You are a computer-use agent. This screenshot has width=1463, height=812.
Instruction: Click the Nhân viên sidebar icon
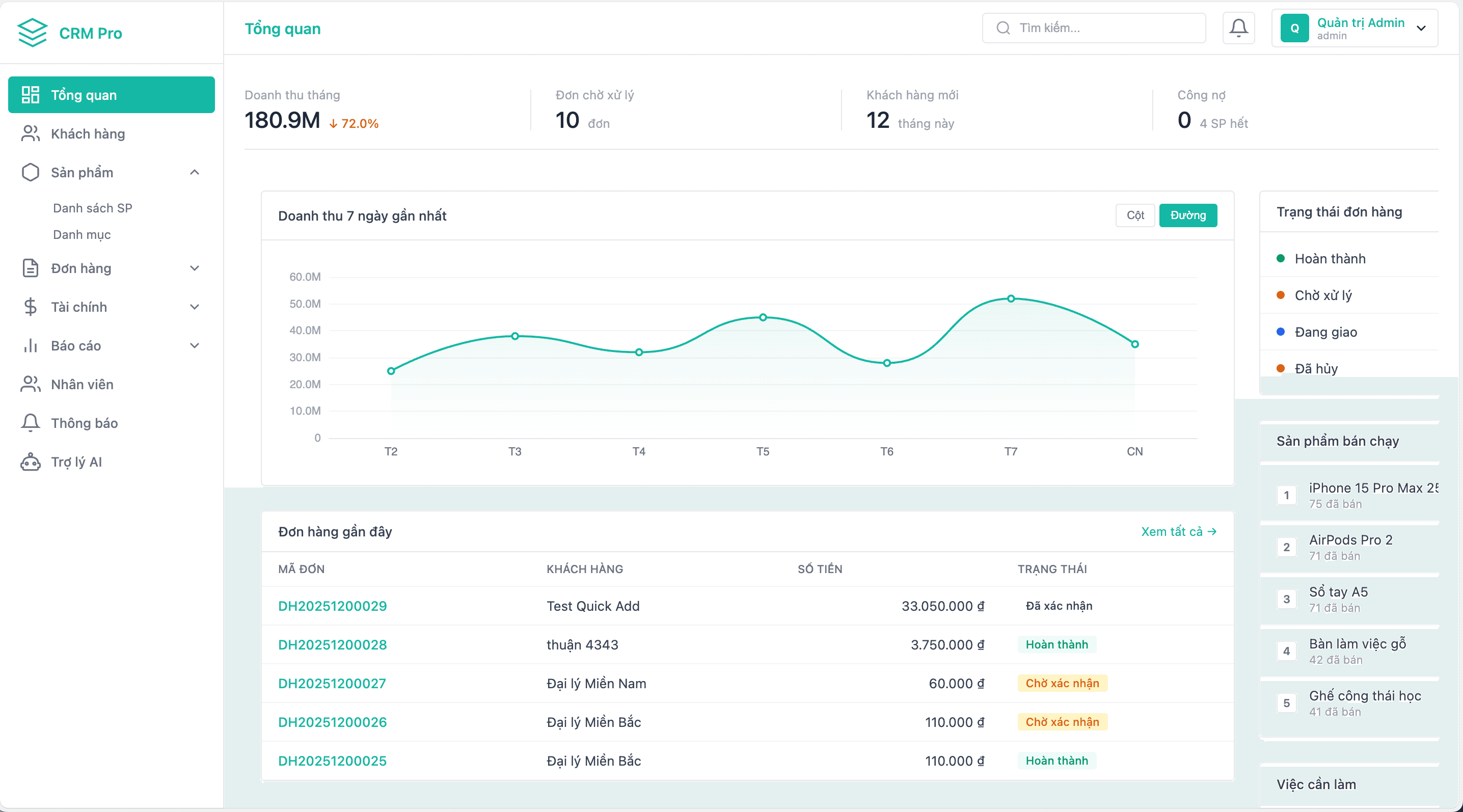click(30, 385)
